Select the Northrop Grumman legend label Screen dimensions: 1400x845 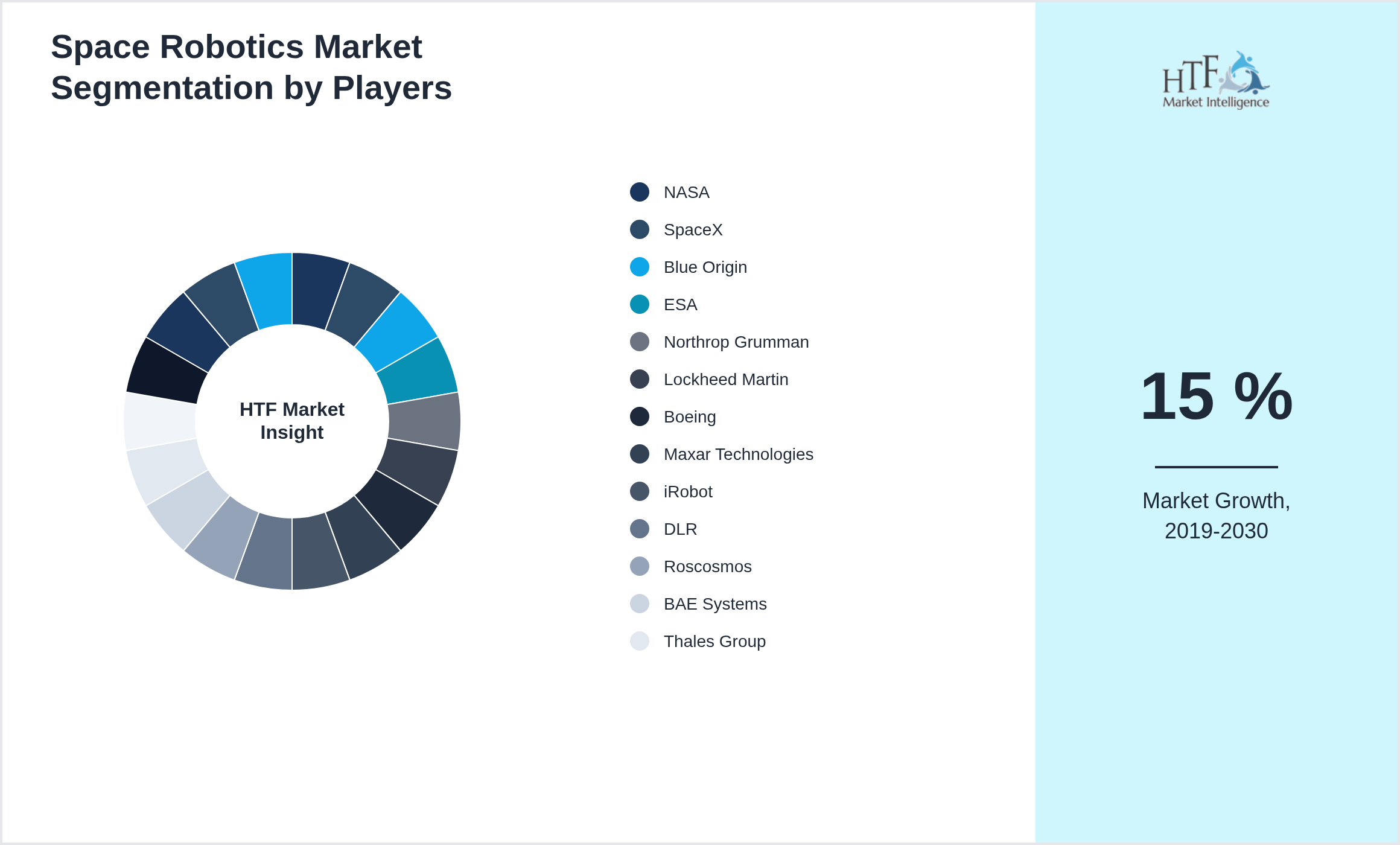[736, 342]
